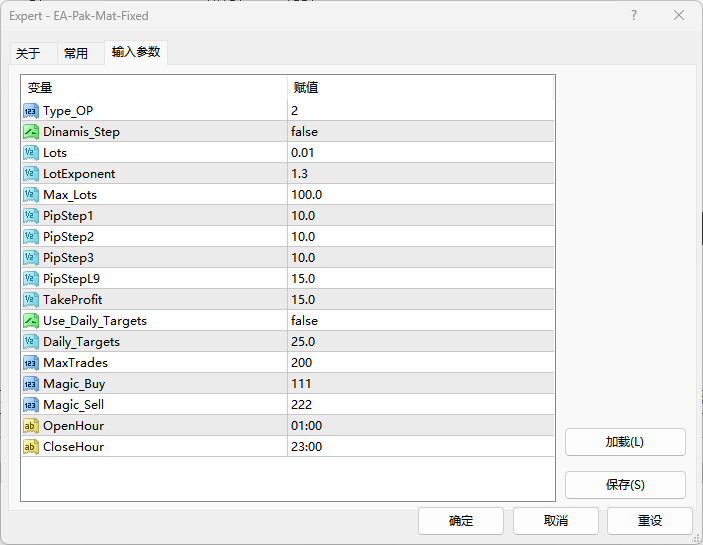
Task: Click the integer icon beside MaxTrades
Action: point(31,363)
